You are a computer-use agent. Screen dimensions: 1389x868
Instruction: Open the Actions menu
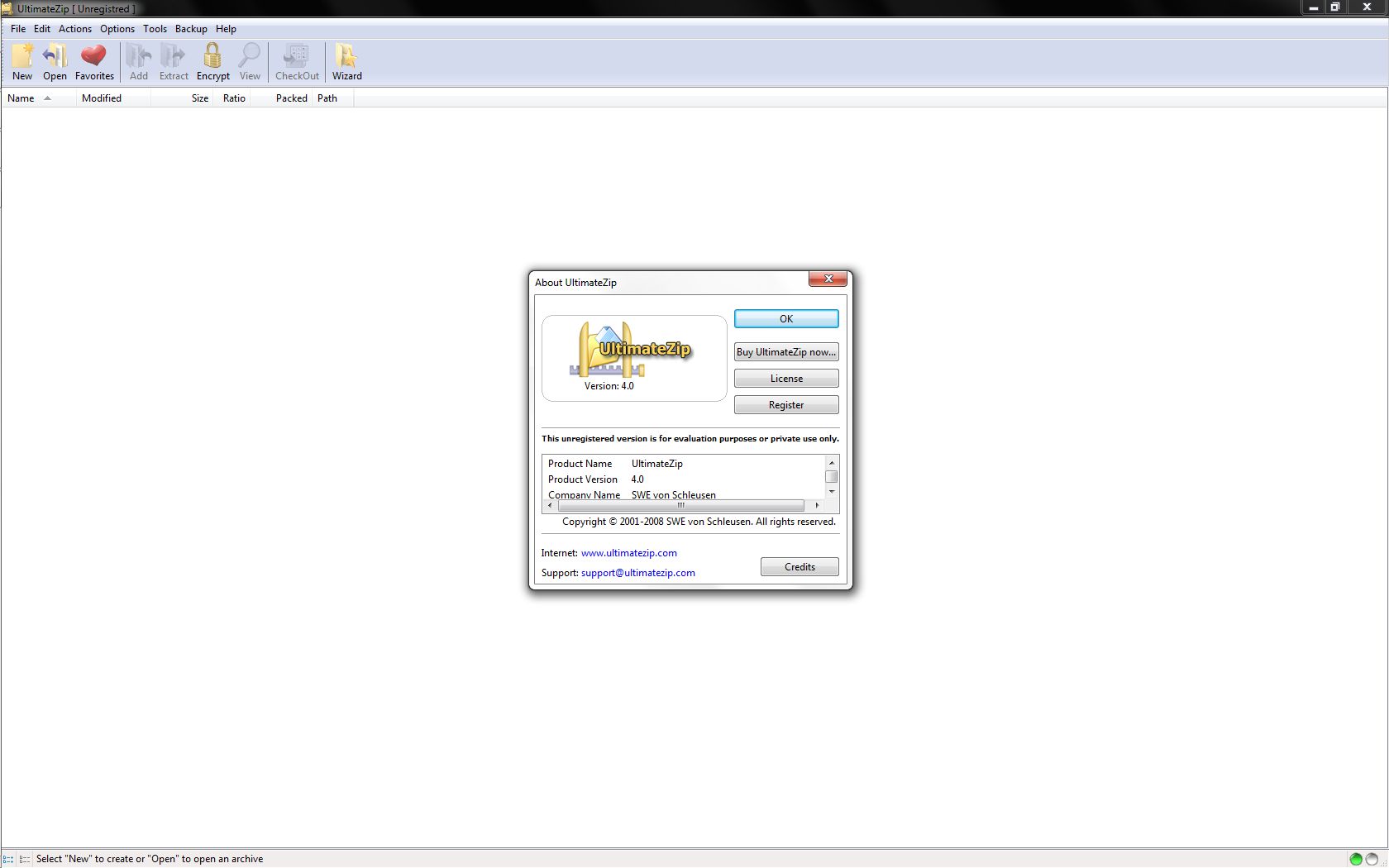(75, 28)
